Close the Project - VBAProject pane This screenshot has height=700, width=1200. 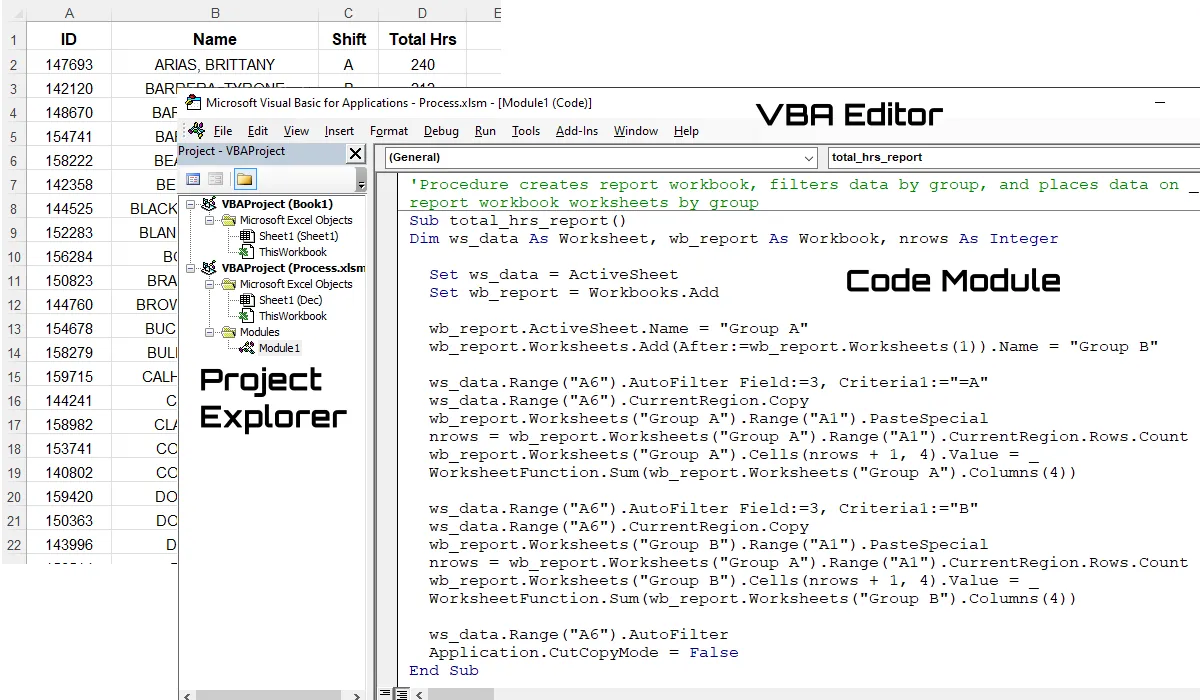point(355,153)
